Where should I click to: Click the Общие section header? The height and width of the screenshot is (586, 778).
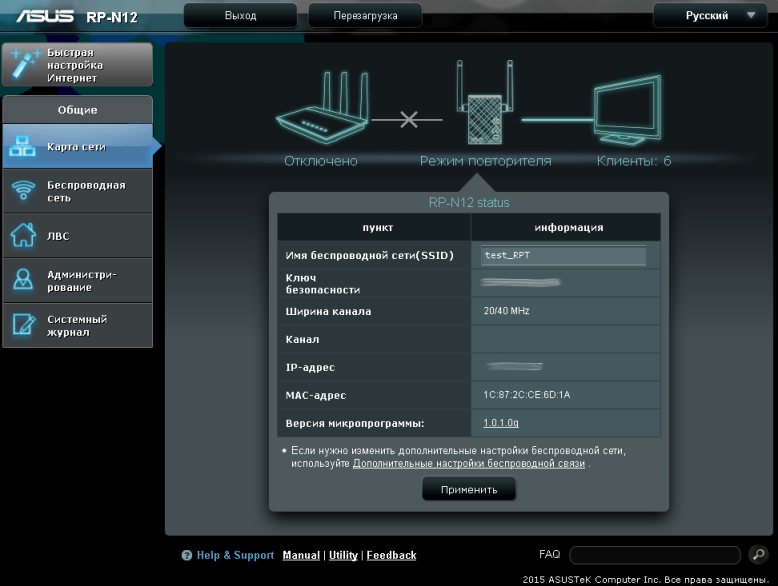click(77, 110)
